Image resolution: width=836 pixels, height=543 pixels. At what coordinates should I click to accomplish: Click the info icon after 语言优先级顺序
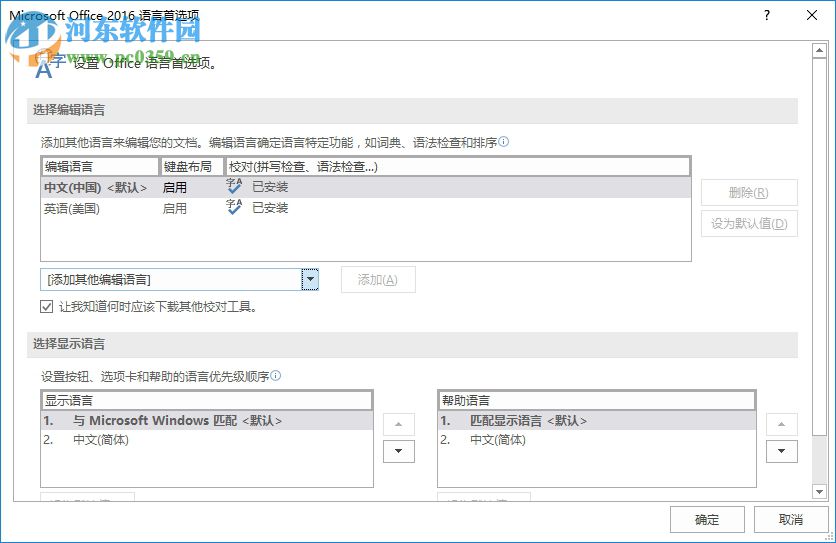tap(276, 376)
